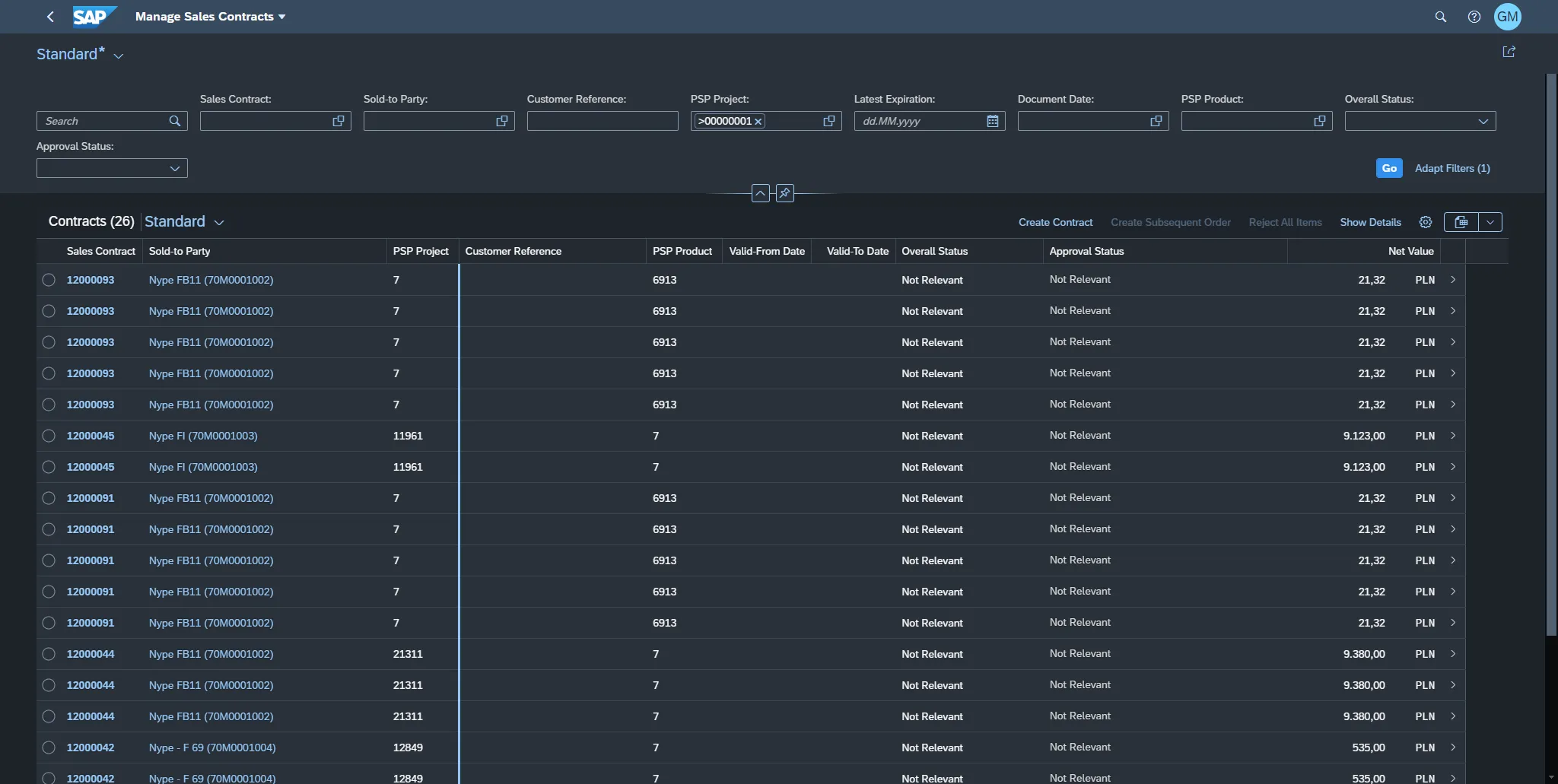Expand the Overall Status dropdown
This screenshot has width=1558, height=784.
tap(1483, 121)
